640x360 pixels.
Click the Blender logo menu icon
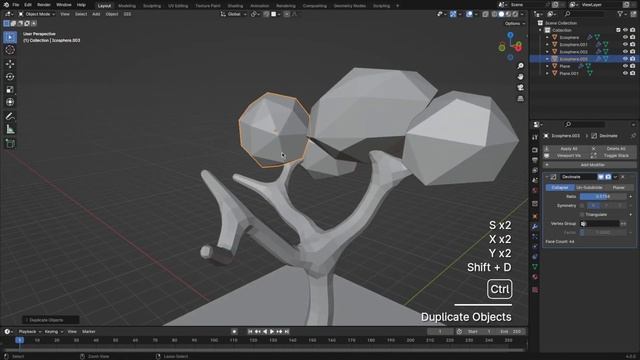tap(6, 5)
